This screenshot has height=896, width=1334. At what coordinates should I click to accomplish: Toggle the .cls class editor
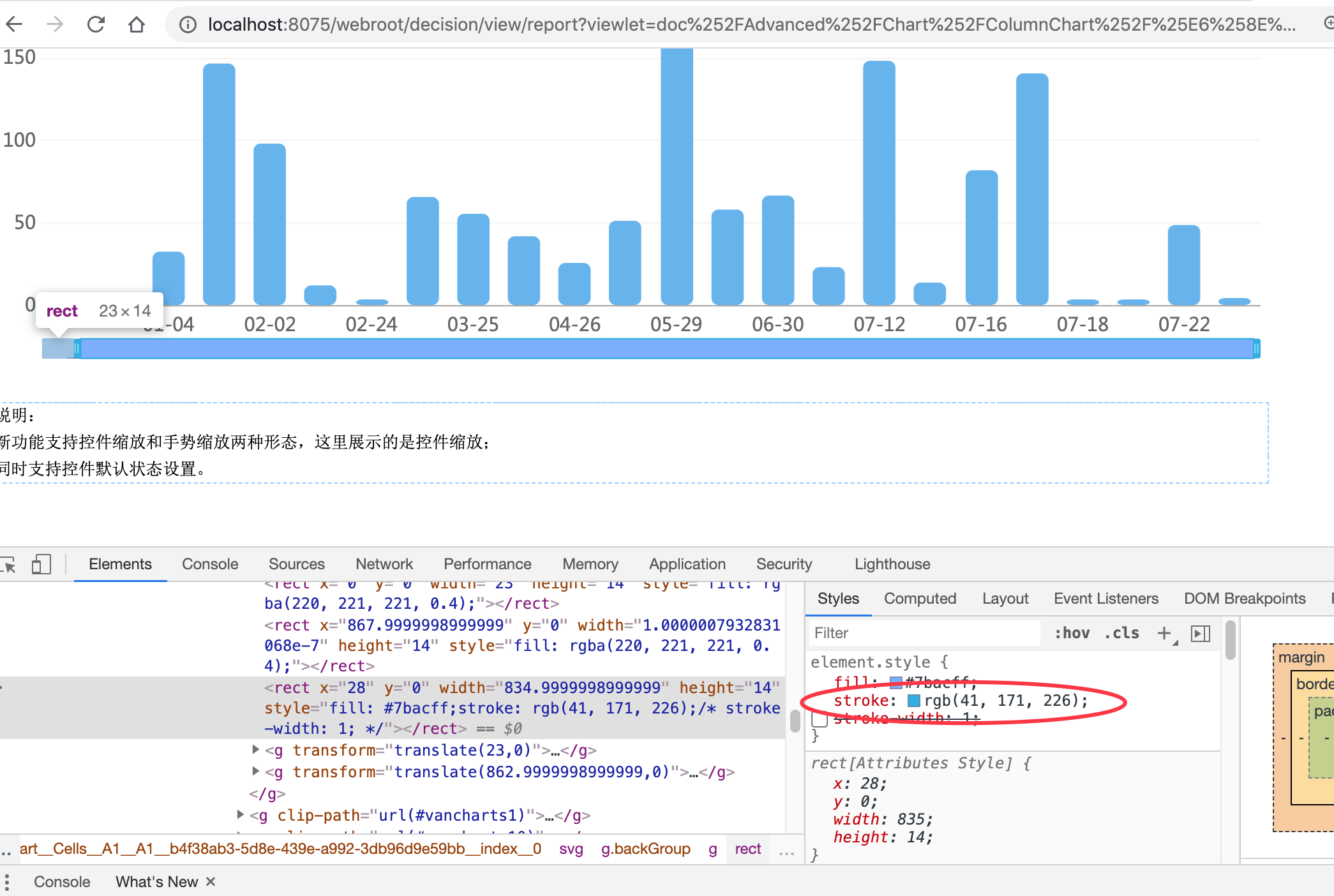pyautogui.click(x=1121, y=633)
